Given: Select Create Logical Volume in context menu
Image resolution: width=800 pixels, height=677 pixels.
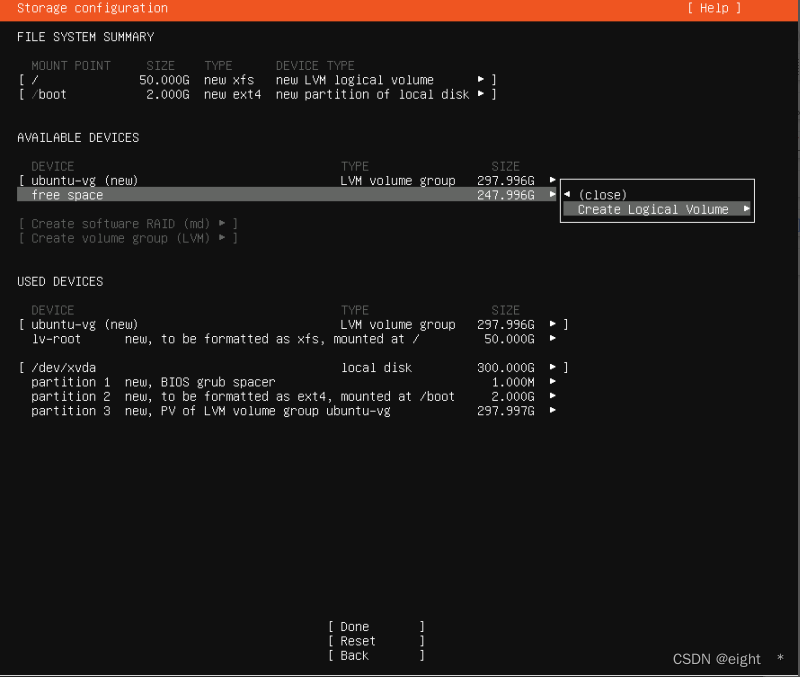Looking at the screenshot, I should tap(656, 209).
